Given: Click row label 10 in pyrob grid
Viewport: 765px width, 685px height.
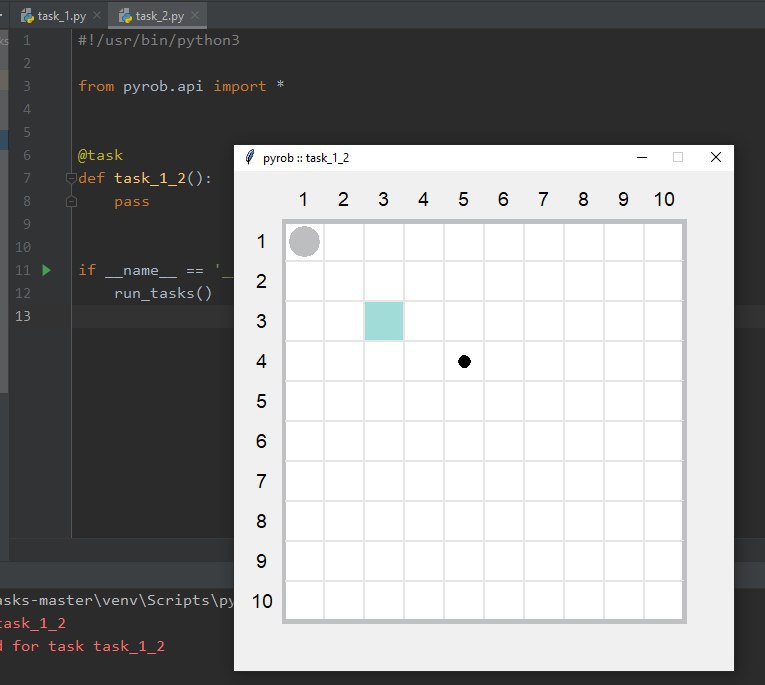Looking at the screenshot, I should pyautogui.click(x=262, y=601).
